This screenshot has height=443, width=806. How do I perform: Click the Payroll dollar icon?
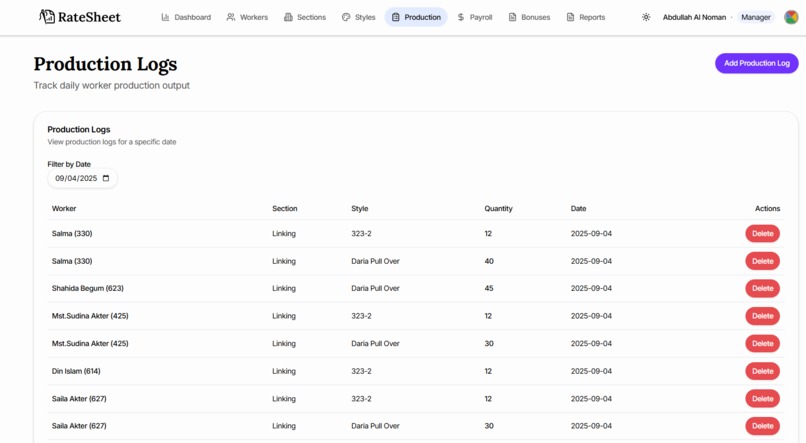pyautogui.click(x=461, y=17)
